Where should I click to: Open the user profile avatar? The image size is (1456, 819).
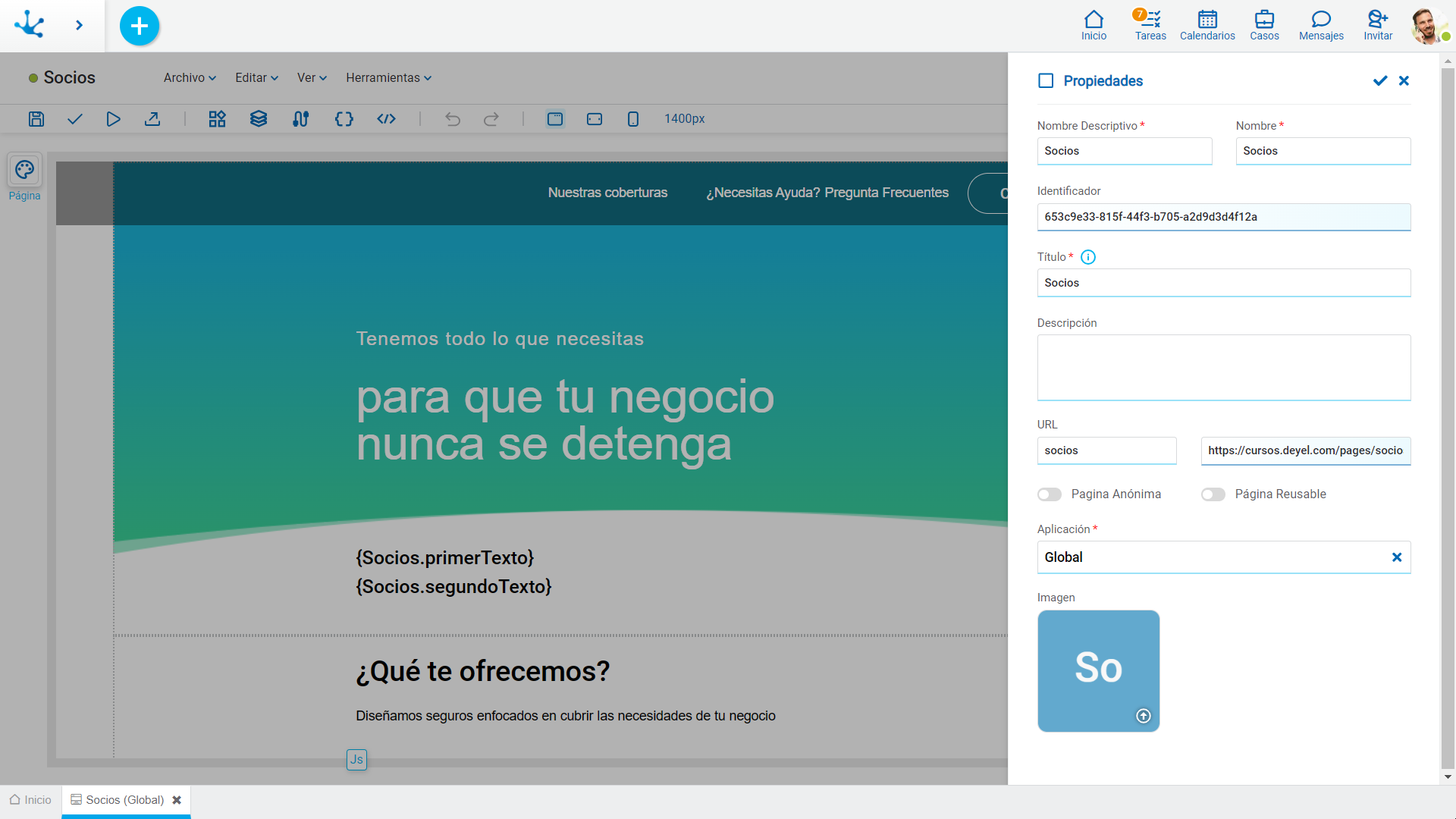pyautogui.click(x=1428, y=26)
